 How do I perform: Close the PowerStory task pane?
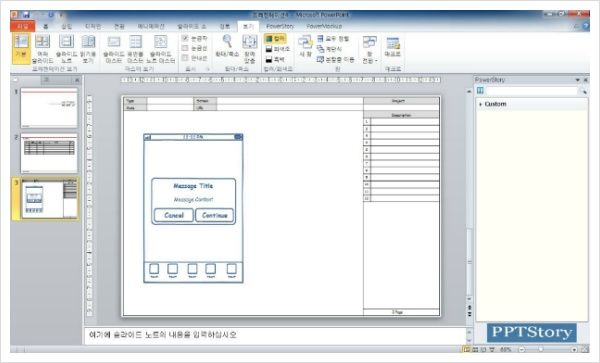(x=585, y=80)
